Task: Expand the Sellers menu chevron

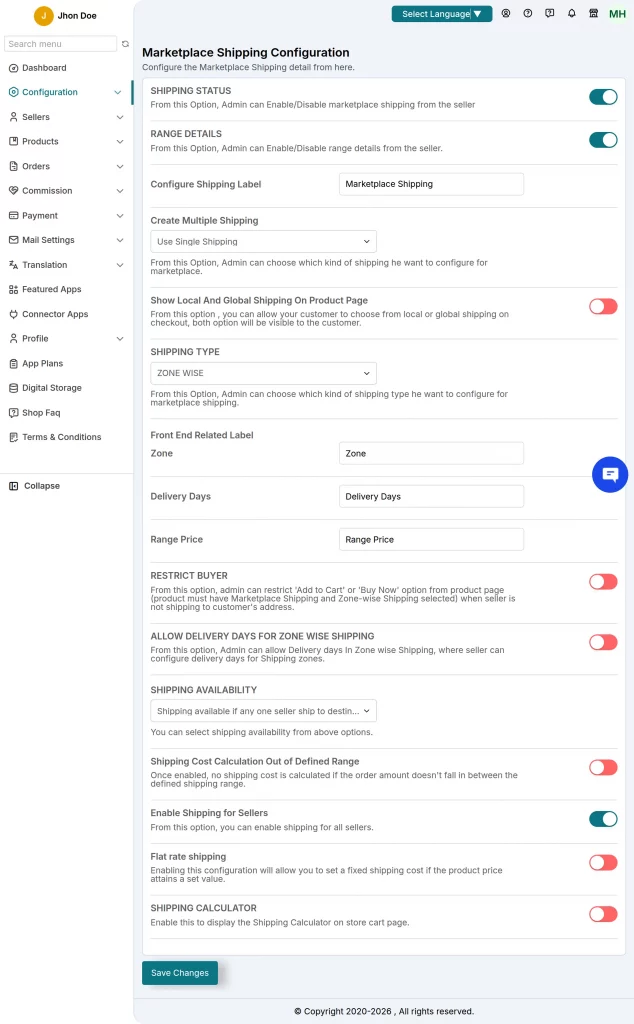Action: [120, 118]
